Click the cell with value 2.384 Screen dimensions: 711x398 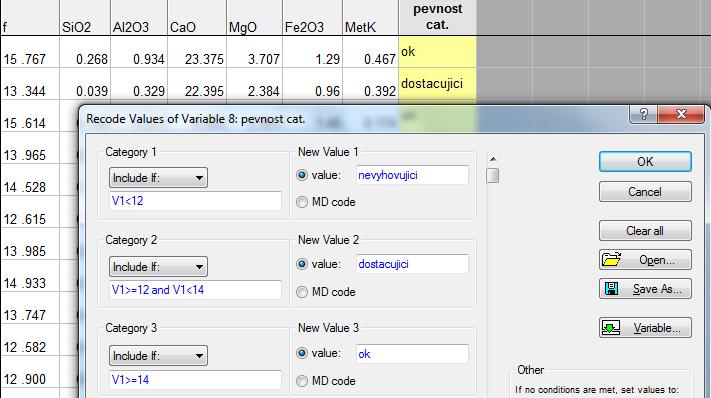[x=254, y=84]
